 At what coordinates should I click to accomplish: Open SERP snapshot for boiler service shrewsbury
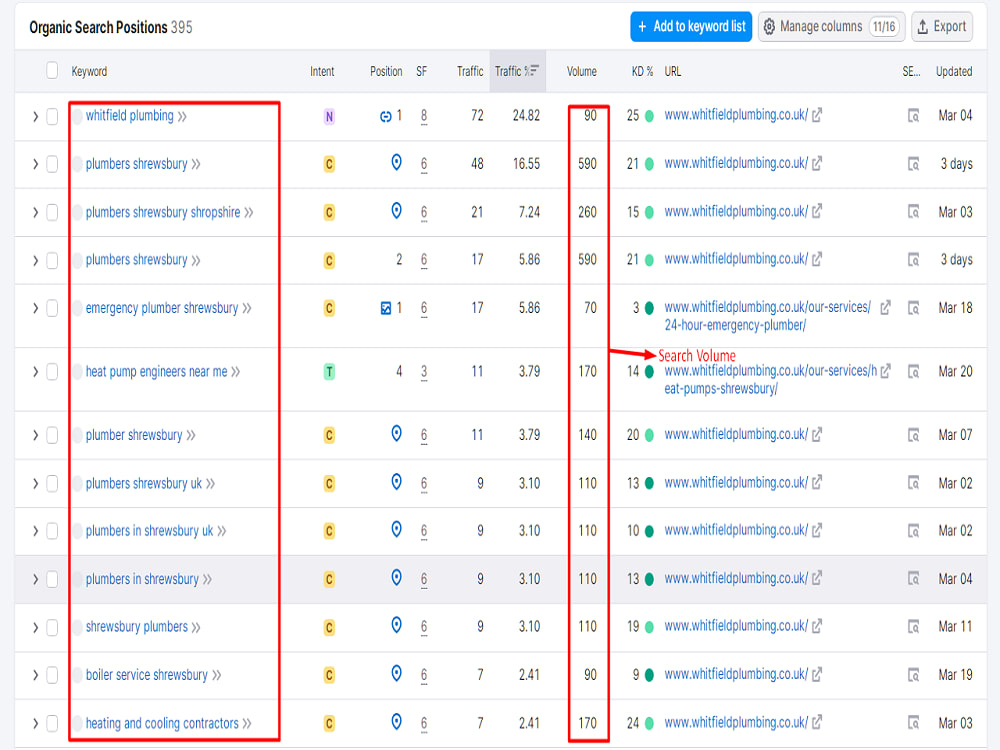tap(913, 675)
